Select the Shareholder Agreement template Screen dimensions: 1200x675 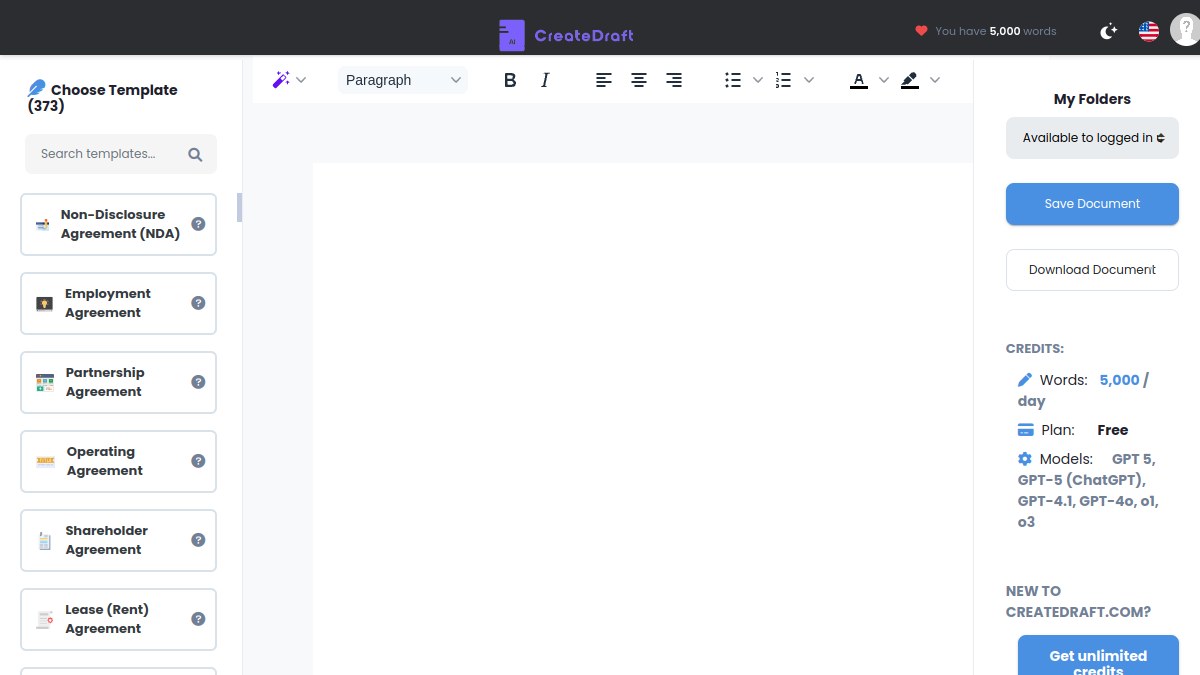point(118,540)
